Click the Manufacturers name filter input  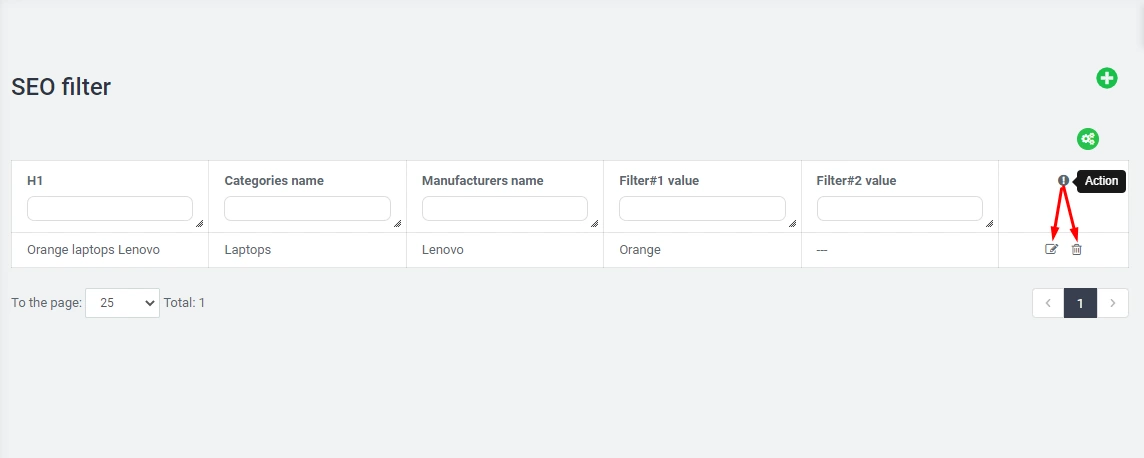(x=504, y=208)
